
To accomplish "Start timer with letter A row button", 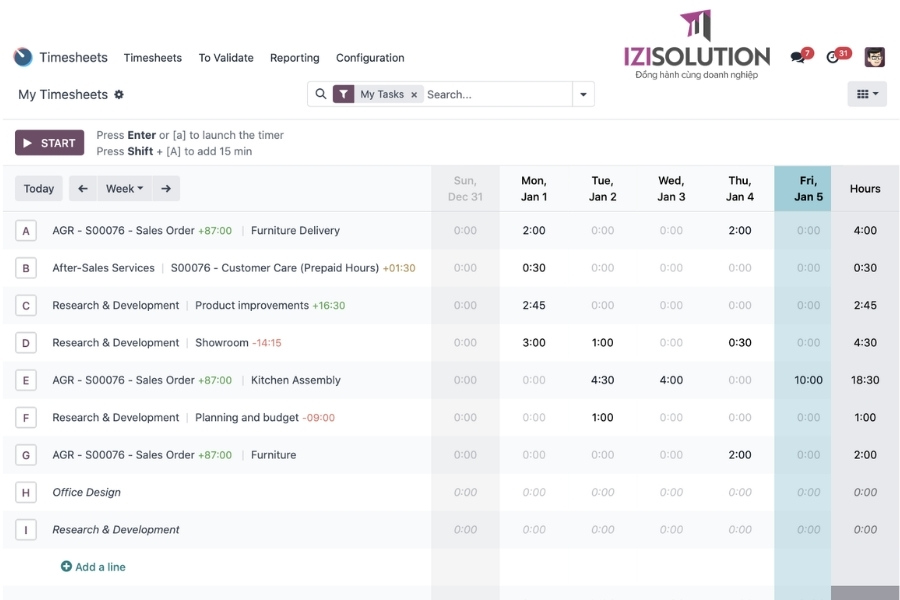I will [26, 231].
